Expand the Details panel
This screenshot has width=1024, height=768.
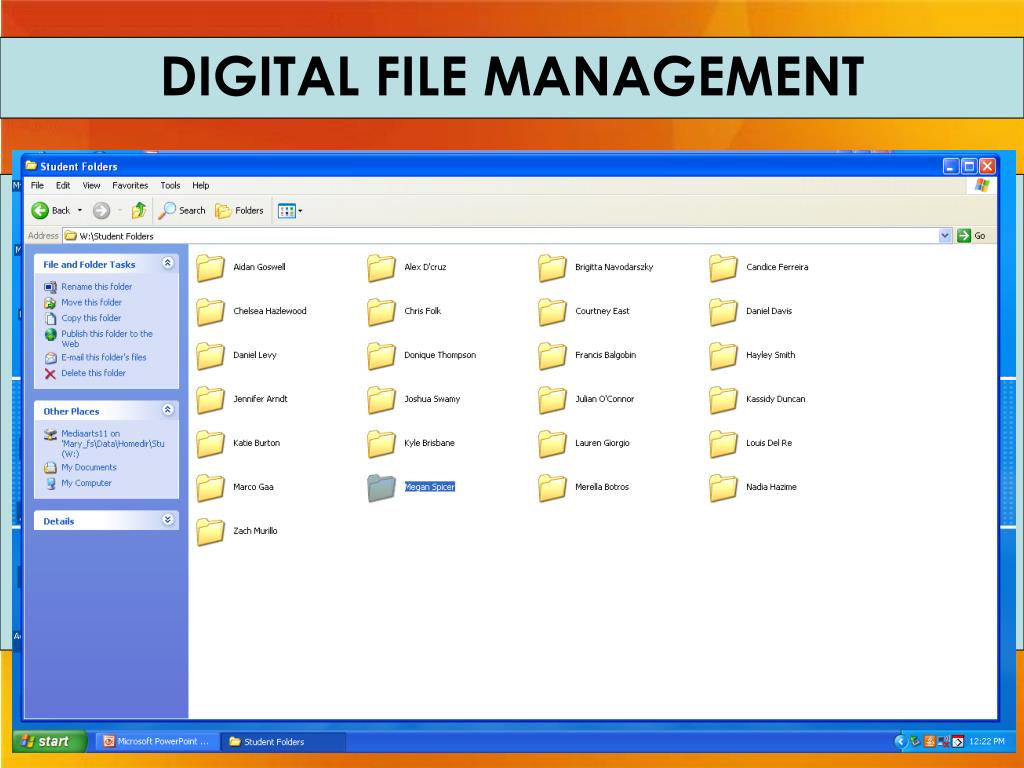click(168, 520)
